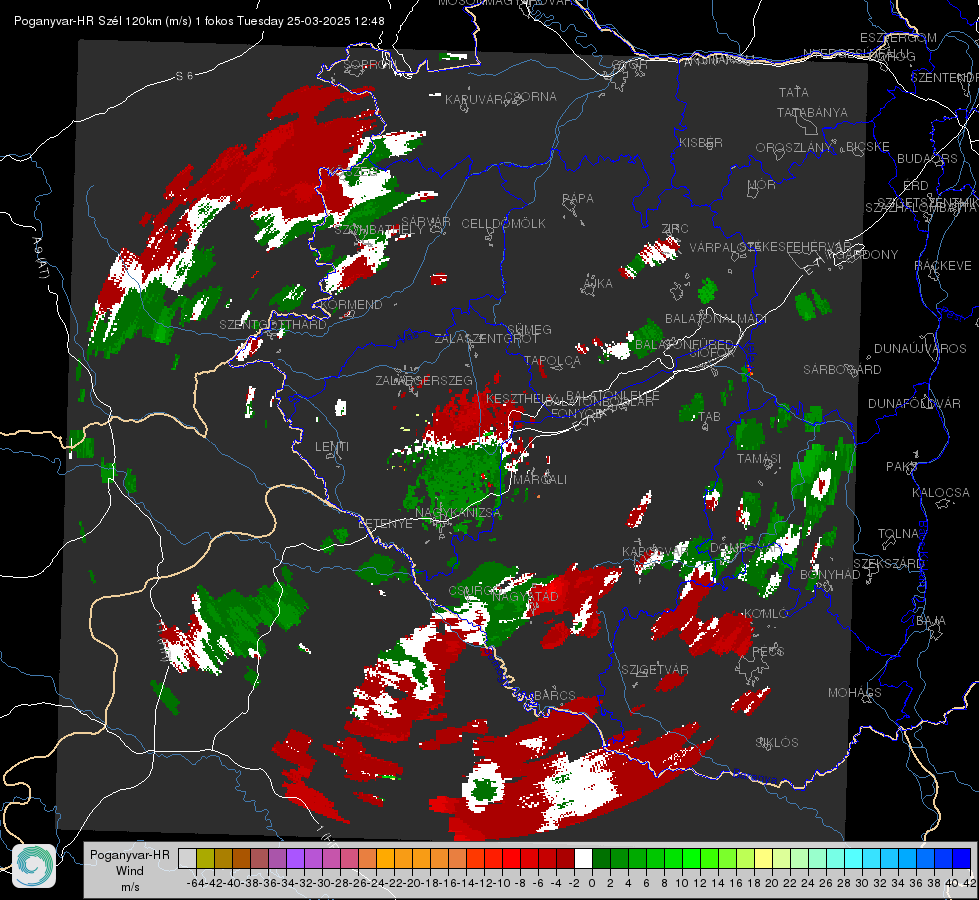The width and height of the screenshot is (979, 900).
Task: Click the TAPOLCA city label
Action: coord(553,360)
